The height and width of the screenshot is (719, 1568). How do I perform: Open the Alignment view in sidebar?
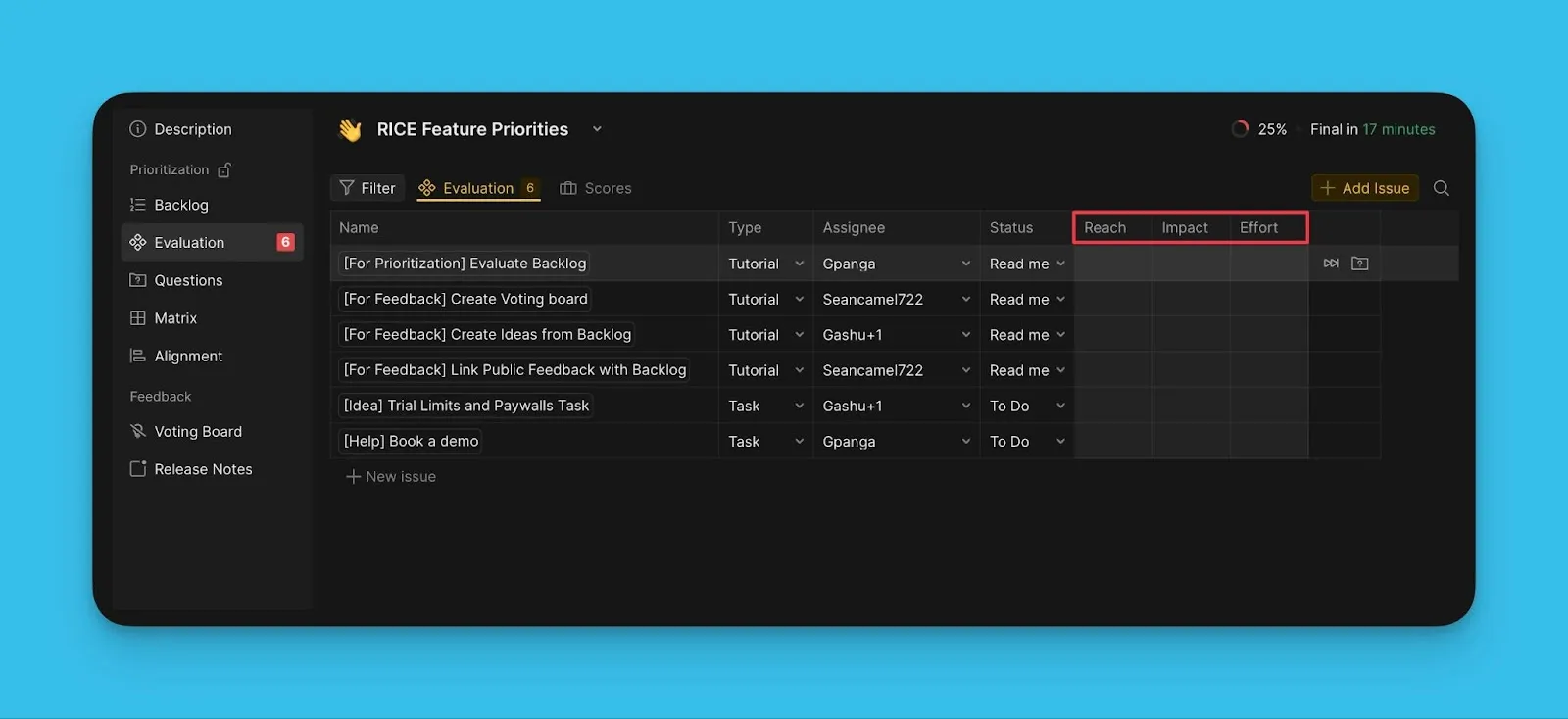(x=188, y=357)
